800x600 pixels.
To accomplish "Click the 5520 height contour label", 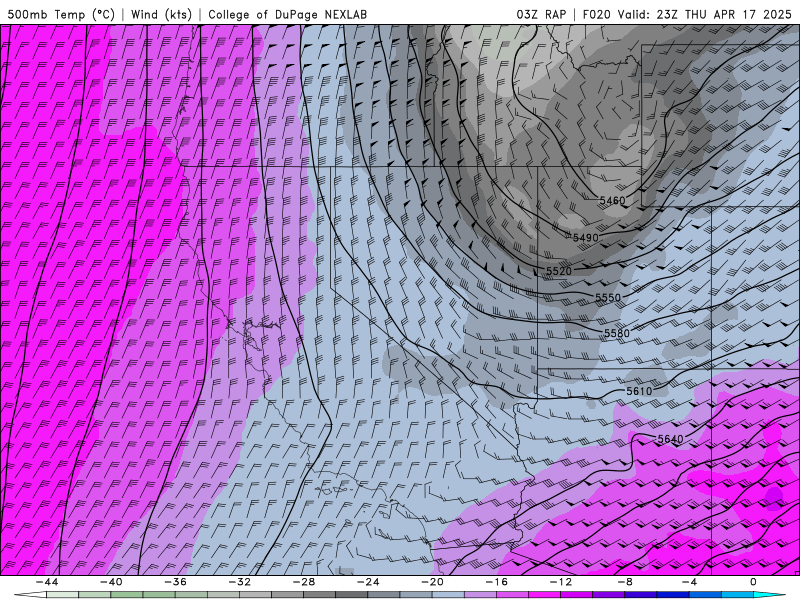I will point(559,271).
